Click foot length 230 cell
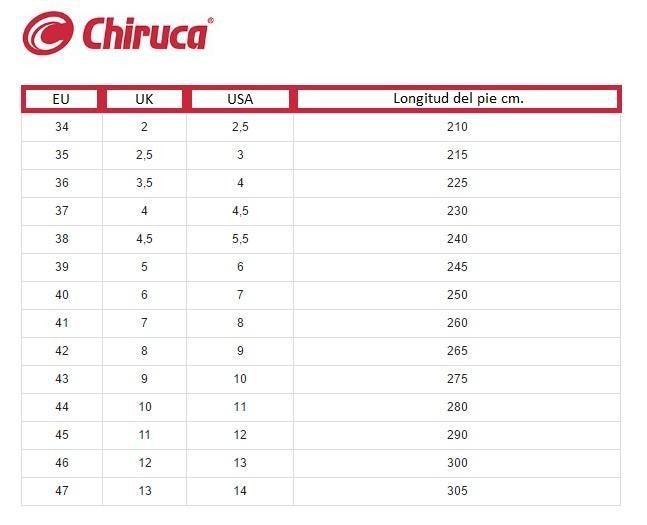This screenshot has height=525, width=647. coord(457,211)
